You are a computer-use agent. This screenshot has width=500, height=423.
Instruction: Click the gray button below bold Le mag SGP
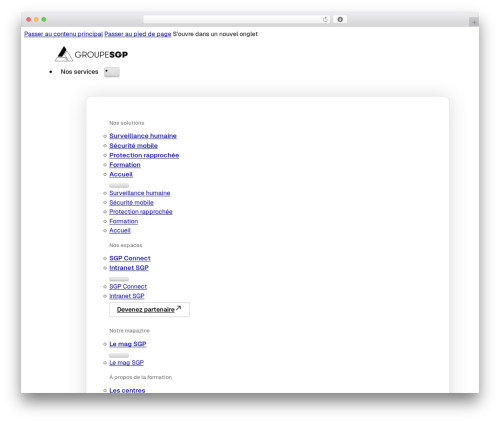(x=119, y=355)
